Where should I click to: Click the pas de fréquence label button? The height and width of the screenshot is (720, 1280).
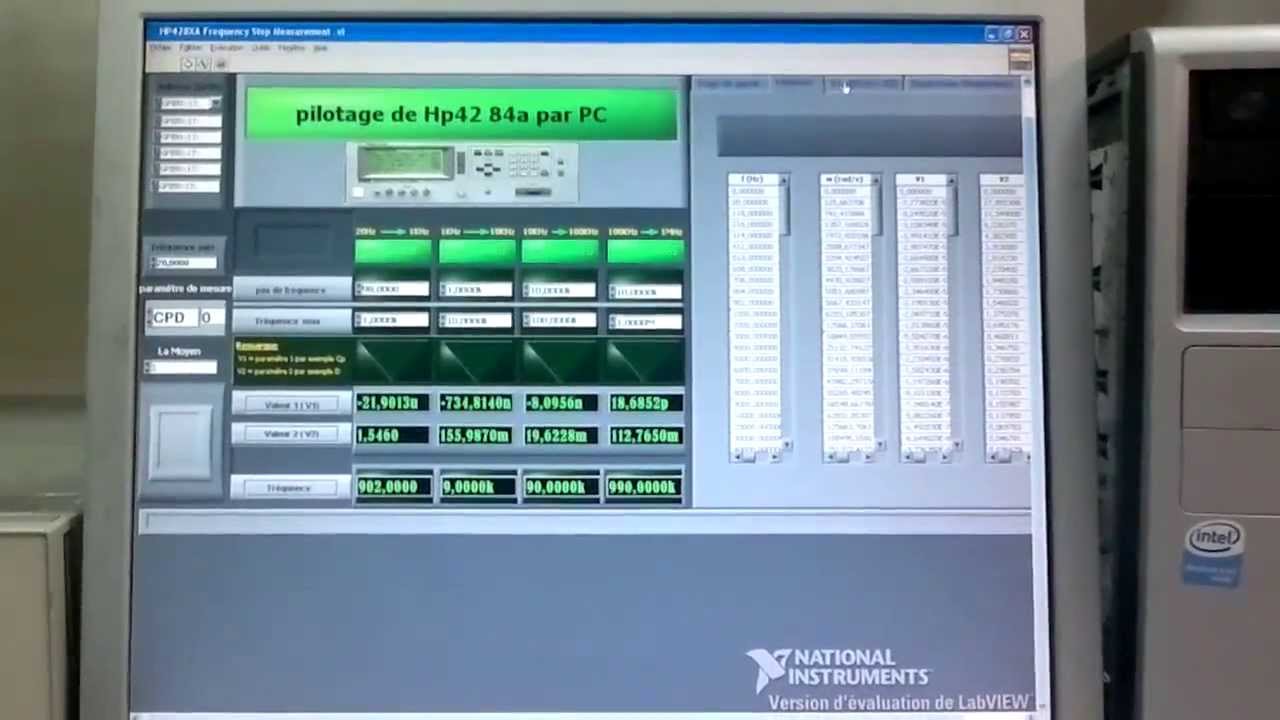click(x=291, y=290)
